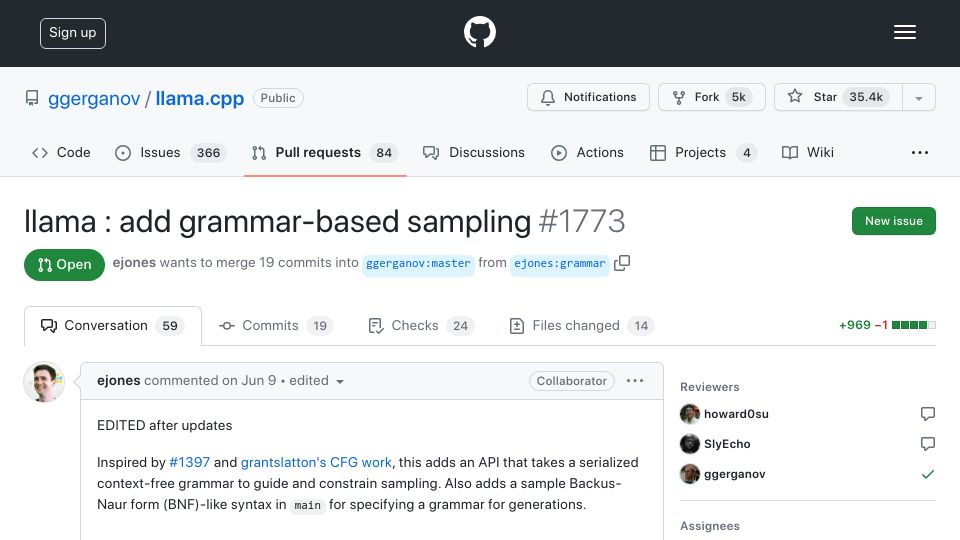The height and width of the screenshot is (540, 960).
Task: Select the Commits tab
Action: click(x=276, y=326)
